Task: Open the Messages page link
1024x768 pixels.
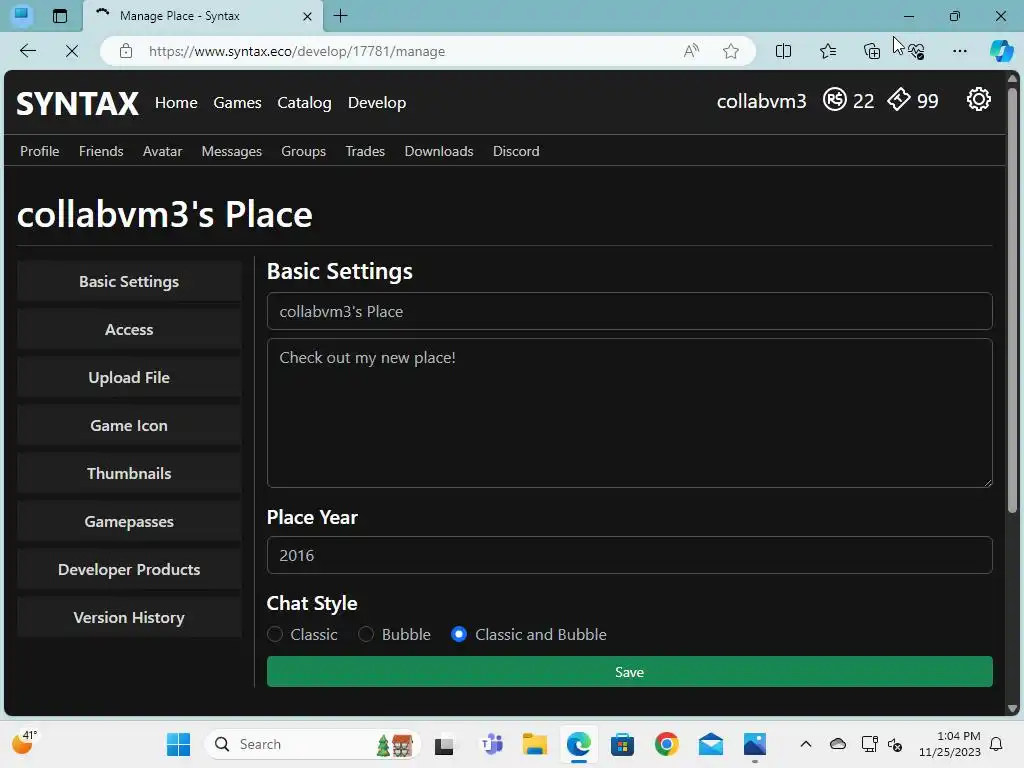Action: click(x=232, y=151)
